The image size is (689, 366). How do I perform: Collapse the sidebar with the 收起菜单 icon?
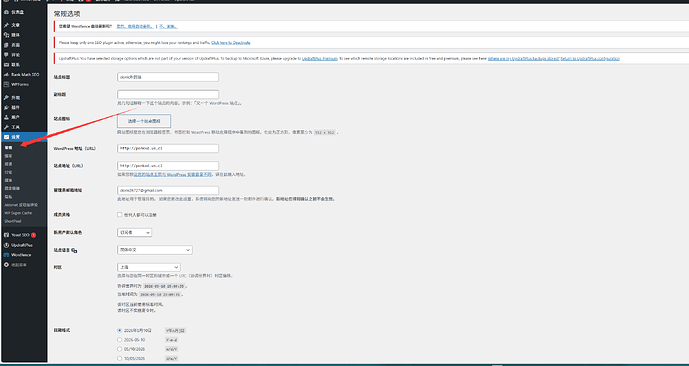(6, 265)
